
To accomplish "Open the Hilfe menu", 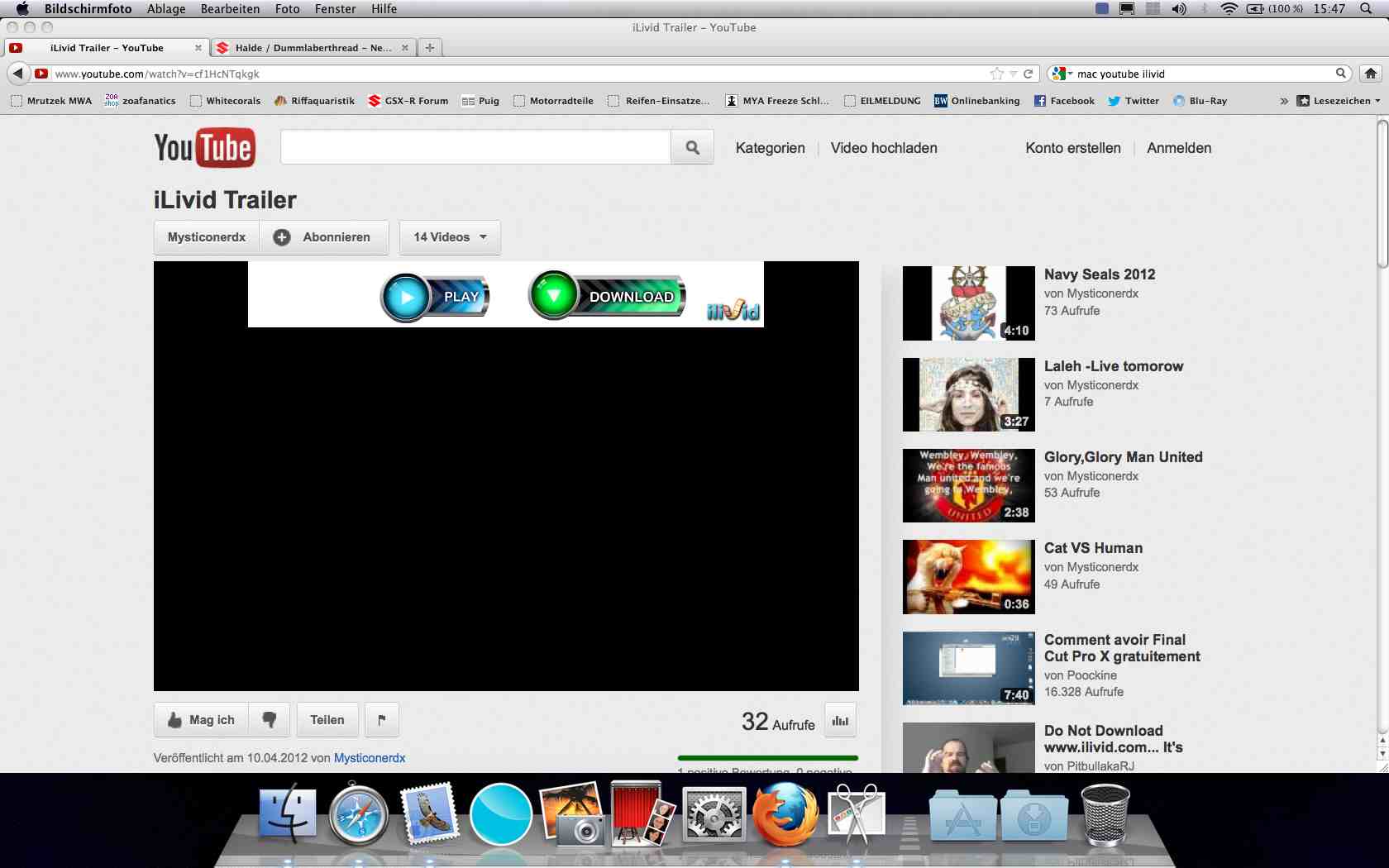I will (384, 8).
